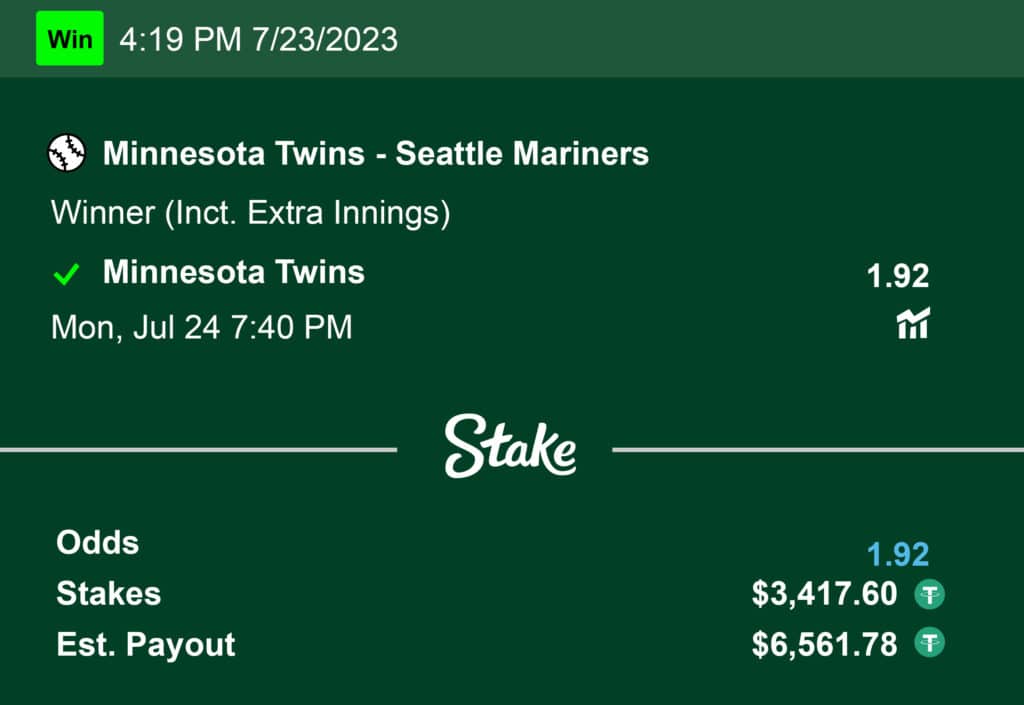
Task: Click the baseball sport icon
Action: coord(67,154)
